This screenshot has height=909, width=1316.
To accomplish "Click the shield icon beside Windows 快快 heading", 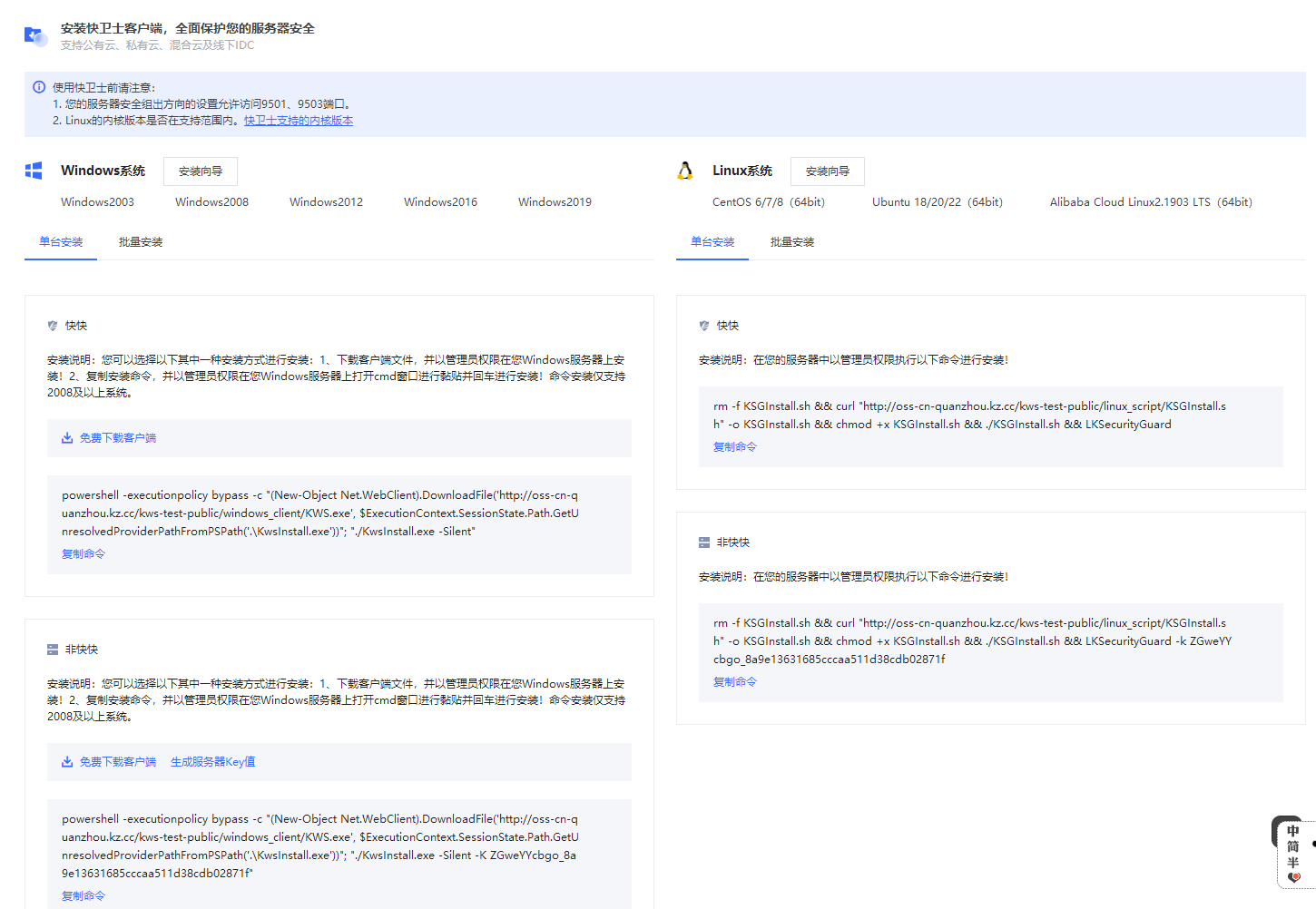I will (x=53, y=326).
